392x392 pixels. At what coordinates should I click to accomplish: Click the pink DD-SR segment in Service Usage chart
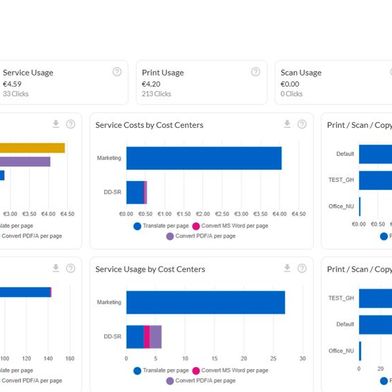tap(147, 337)
